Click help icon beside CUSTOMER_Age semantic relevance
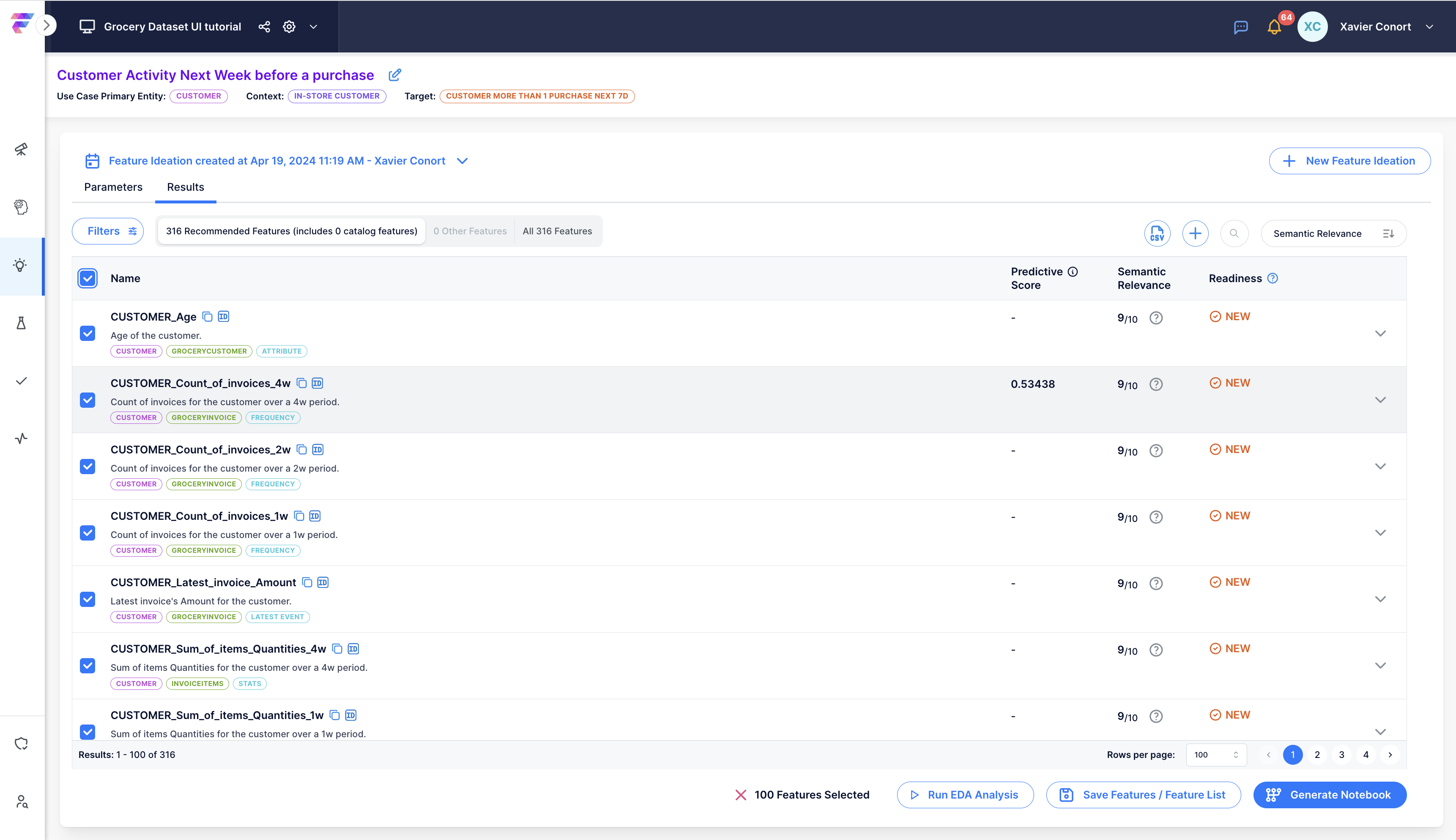This screenshot has width=1456, height=840. (x=1155, y=318)
